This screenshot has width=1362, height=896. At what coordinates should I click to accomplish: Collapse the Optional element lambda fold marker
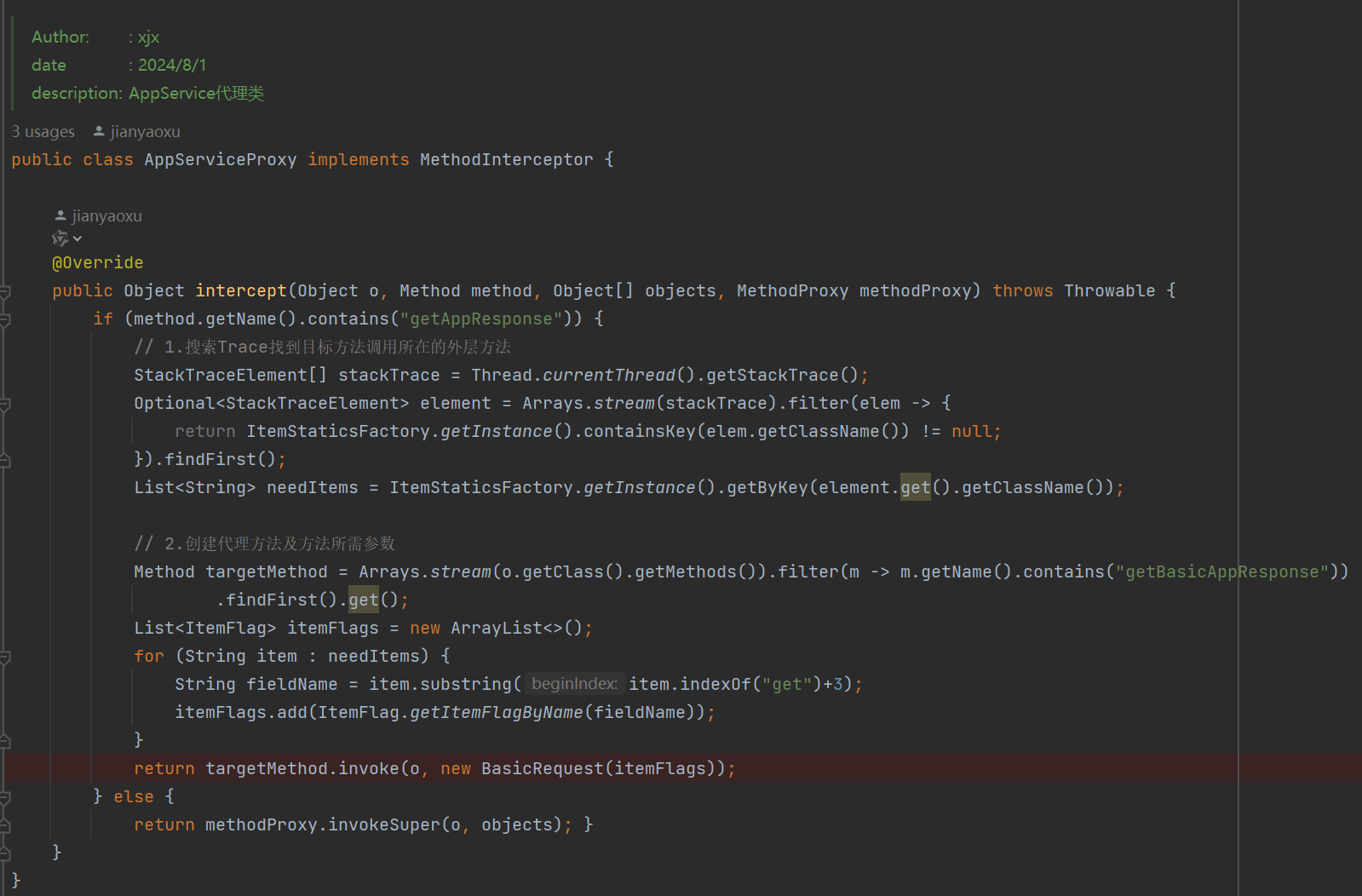pos(4,405)
